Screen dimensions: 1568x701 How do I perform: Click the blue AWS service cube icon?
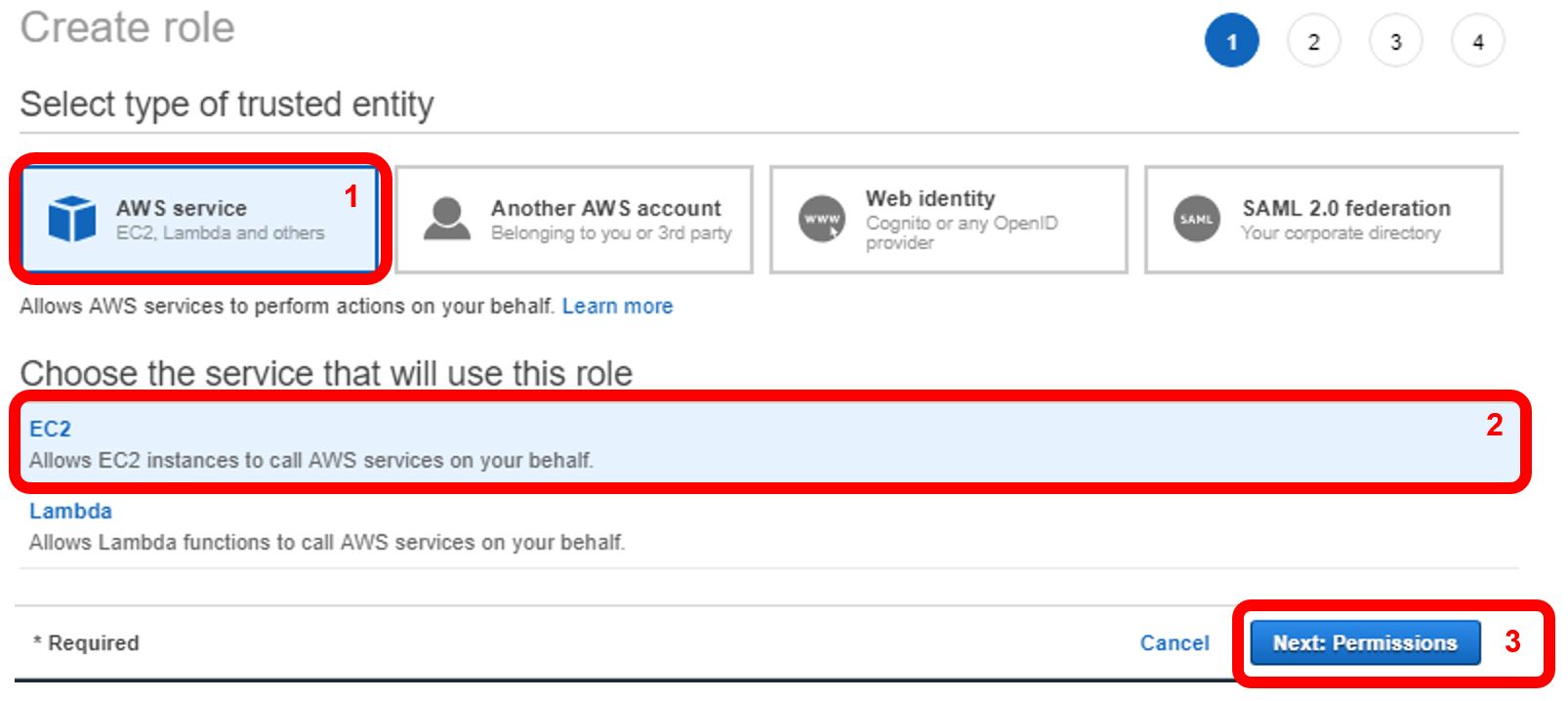pos(72,219)
